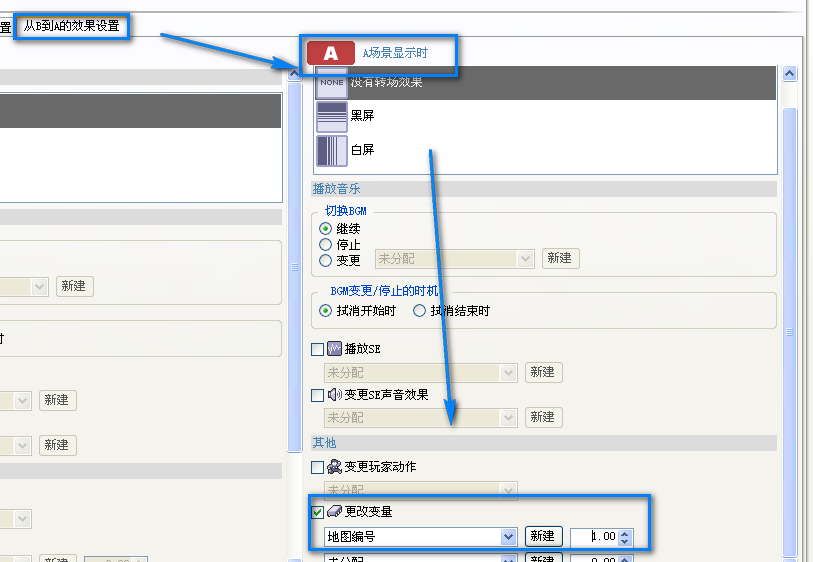Image resolution: width=813 pixels, height=562 pixels.
Task: Uncheck the 更改变量 checkbox
Action: point(317,512)
